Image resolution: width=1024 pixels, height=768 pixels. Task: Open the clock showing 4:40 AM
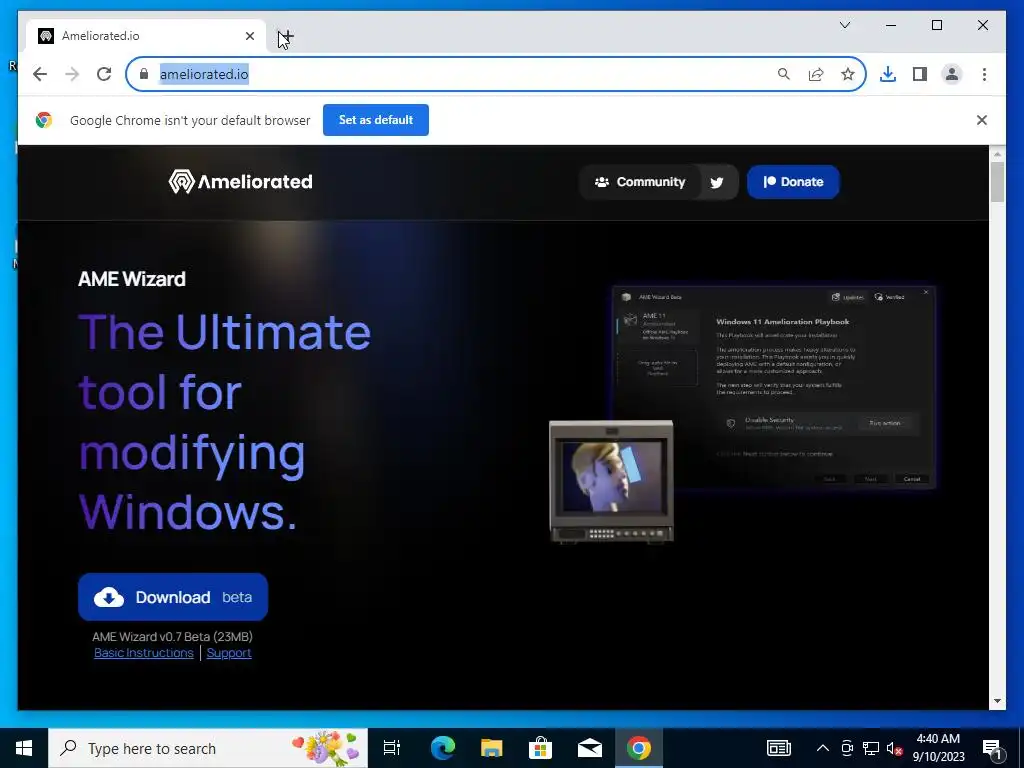point(938,748)
